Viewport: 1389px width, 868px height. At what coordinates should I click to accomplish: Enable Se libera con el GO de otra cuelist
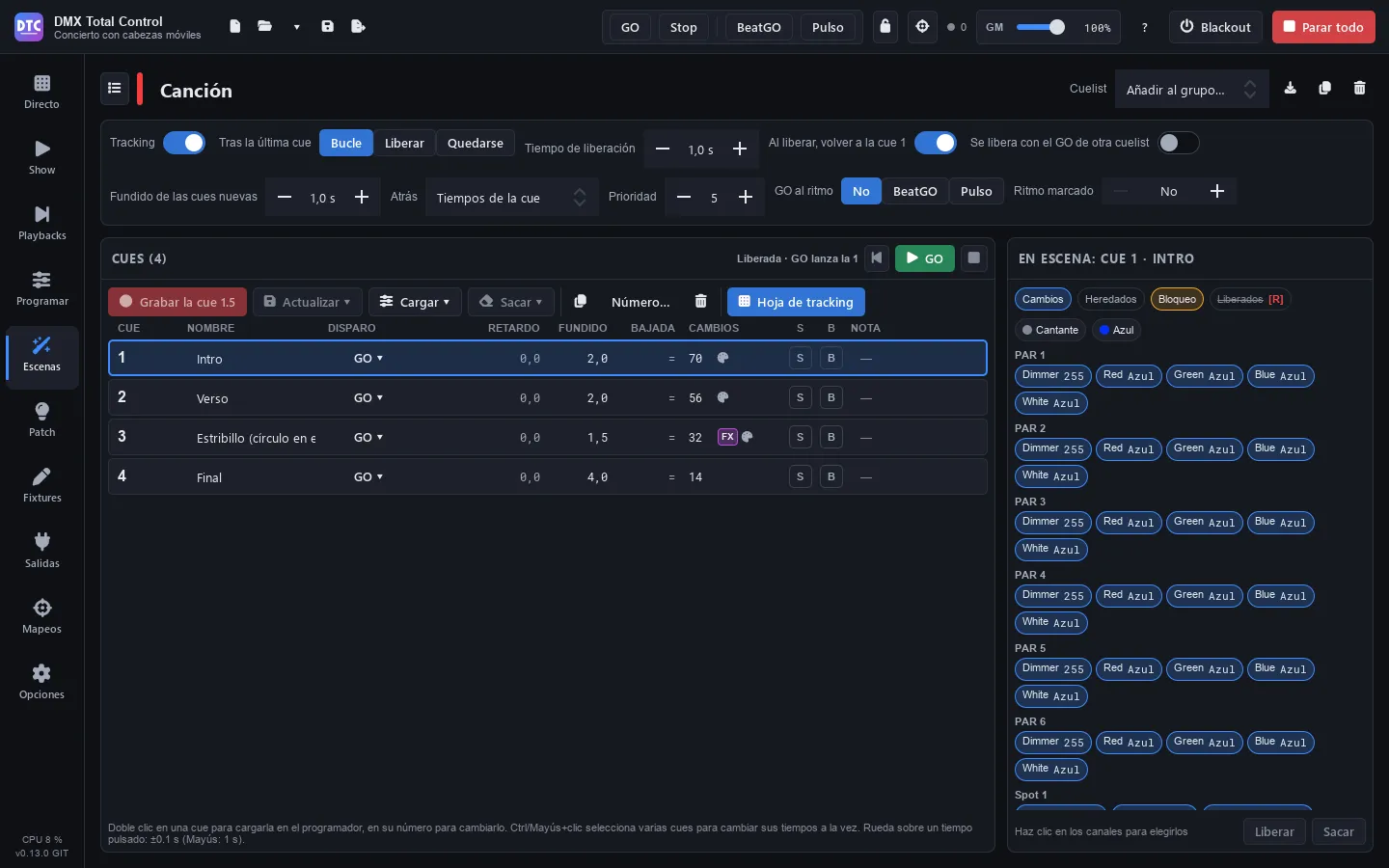(x=1179, y=143)
